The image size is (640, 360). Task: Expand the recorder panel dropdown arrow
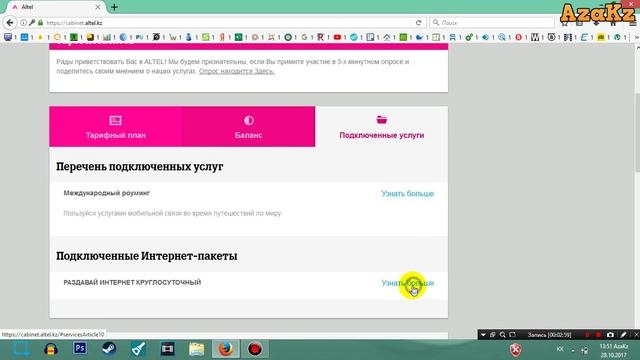[483, 335]
